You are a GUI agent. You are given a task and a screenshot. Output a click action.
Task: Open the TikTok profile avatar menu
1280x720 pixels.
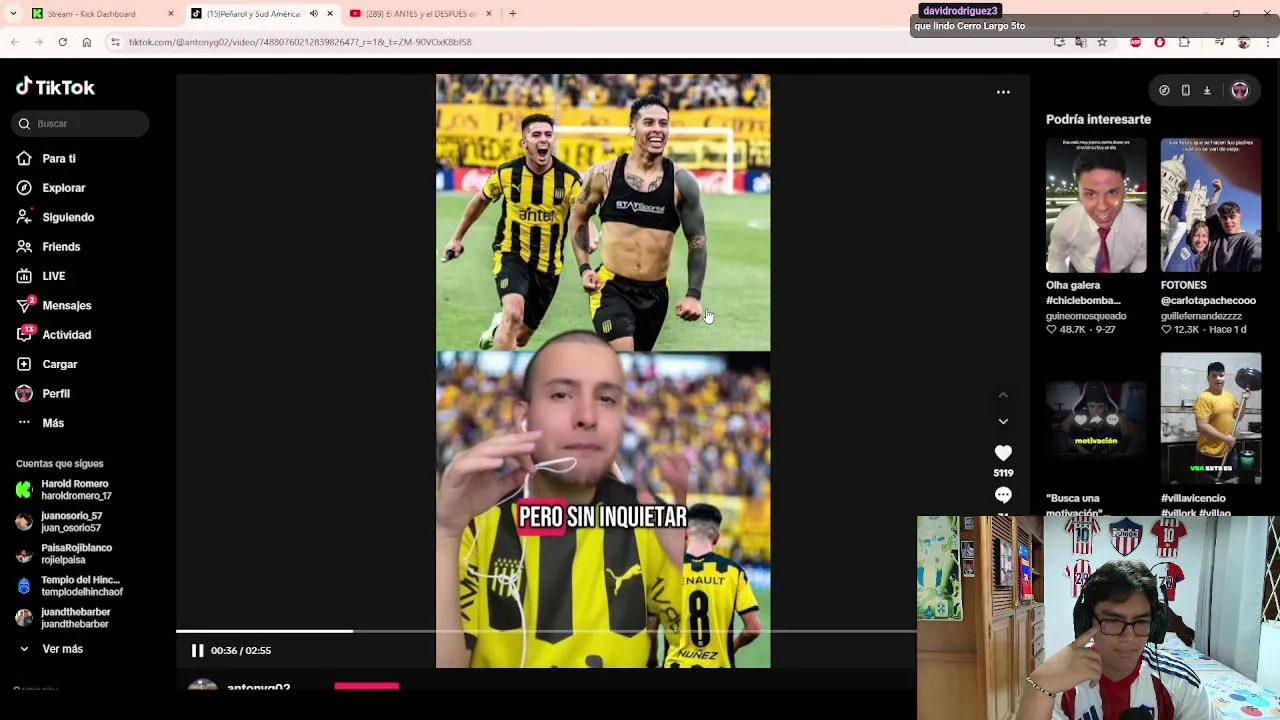tap(1240, 91)
